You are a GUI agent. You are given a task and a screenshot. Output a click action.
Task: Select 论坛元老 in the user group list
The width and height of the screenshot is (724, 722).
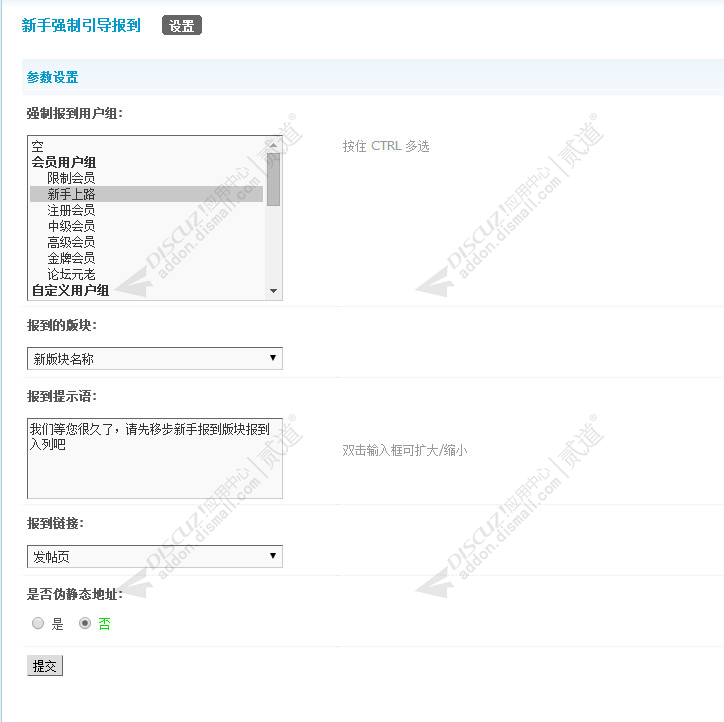click(x=146, y=274)
